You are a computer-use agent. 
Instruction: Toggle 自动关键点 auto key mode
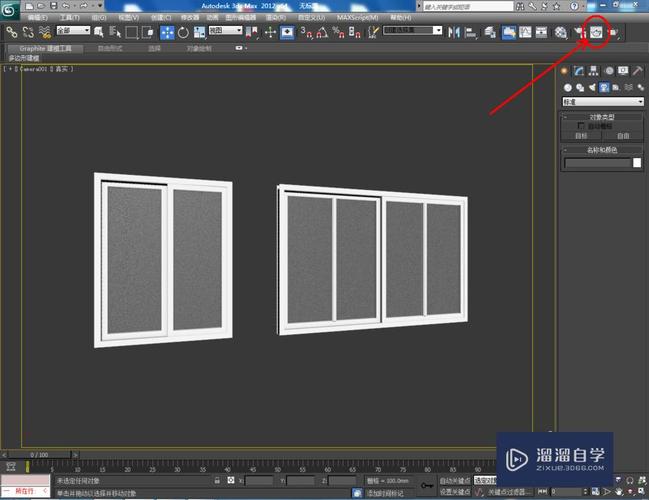coord(454,481)
